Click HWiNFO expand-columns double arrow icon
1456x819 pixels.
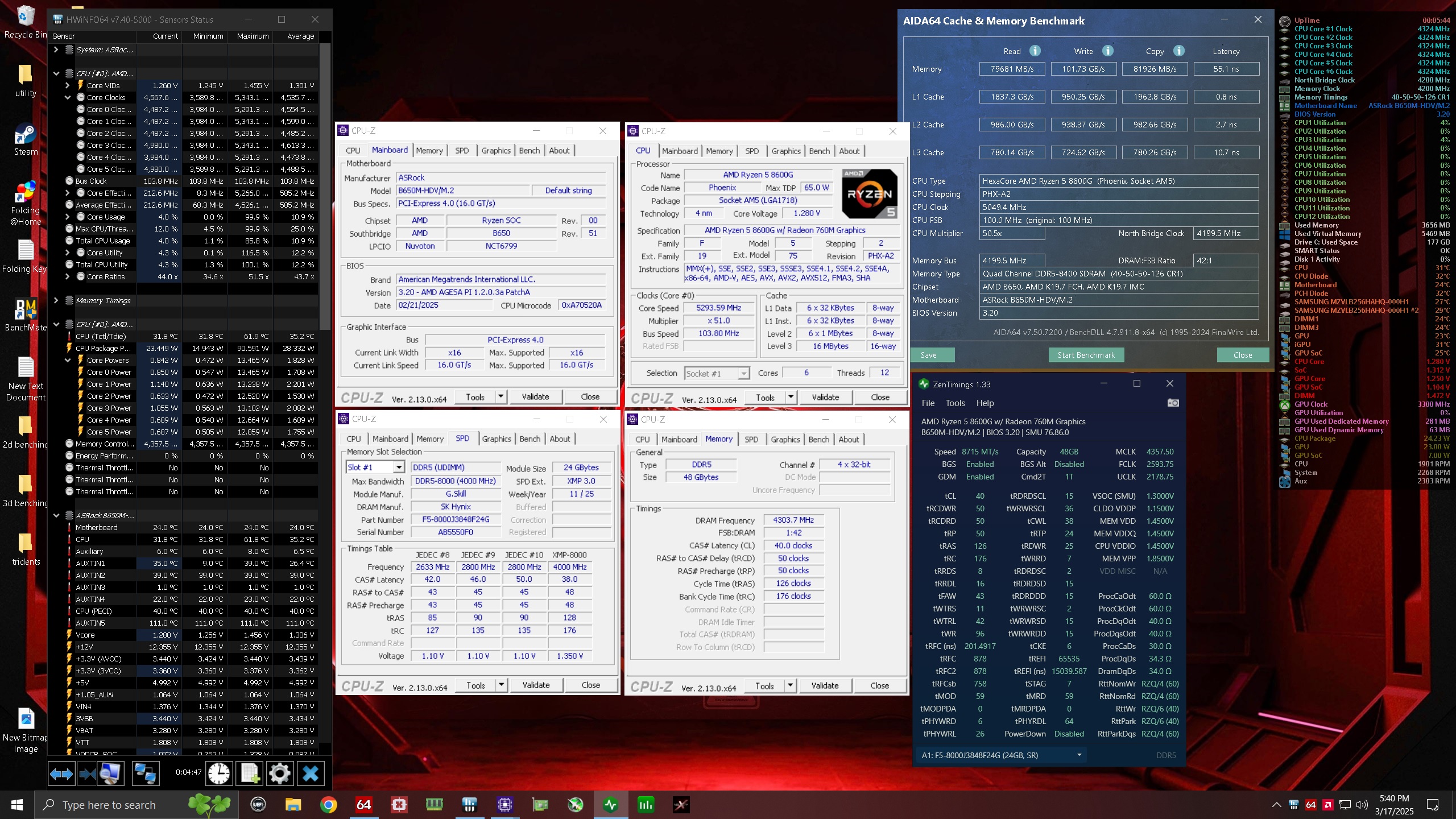[x=61, y=773]
